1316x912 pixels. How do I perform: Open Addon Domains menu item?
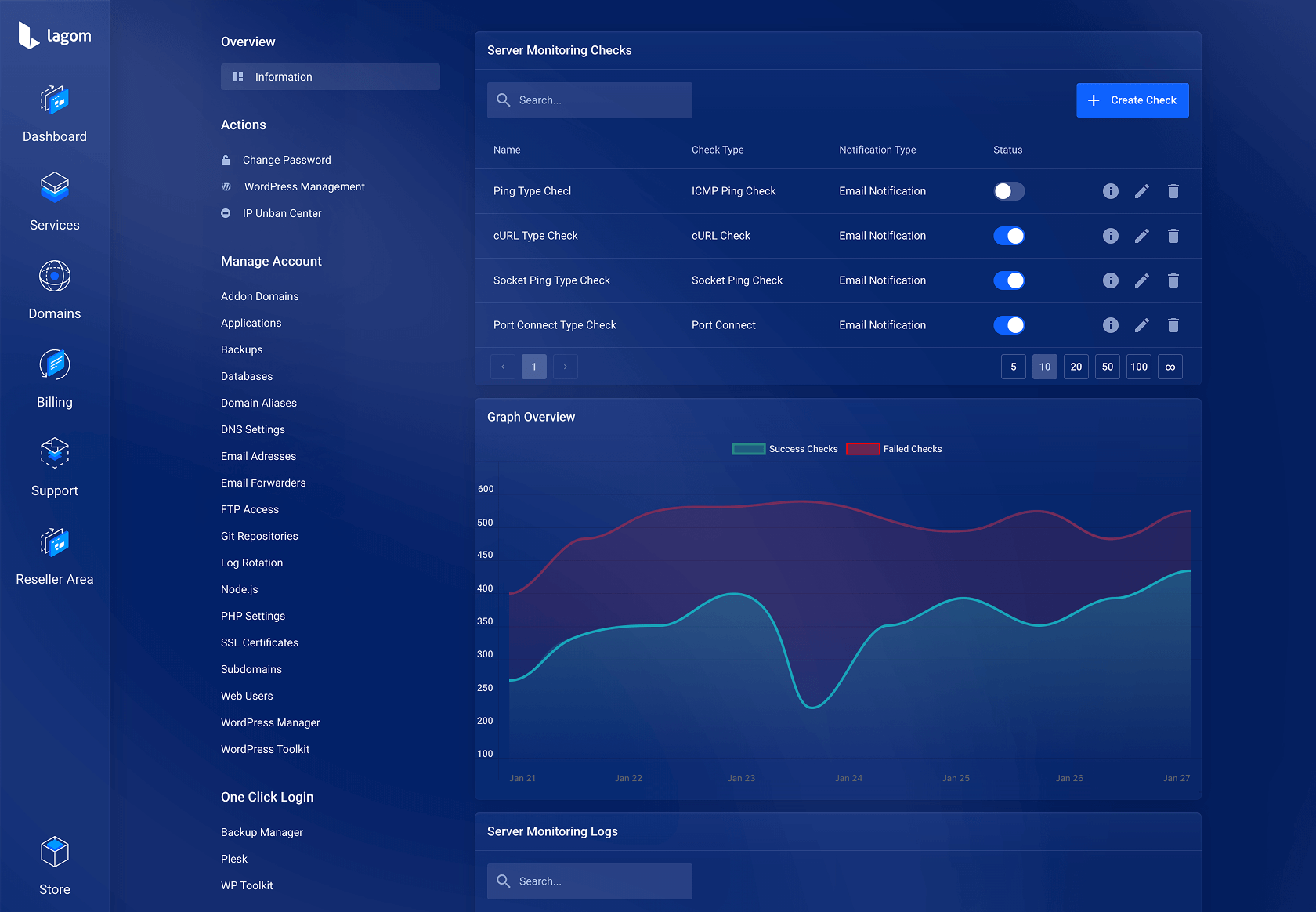(x=260, y=296)
